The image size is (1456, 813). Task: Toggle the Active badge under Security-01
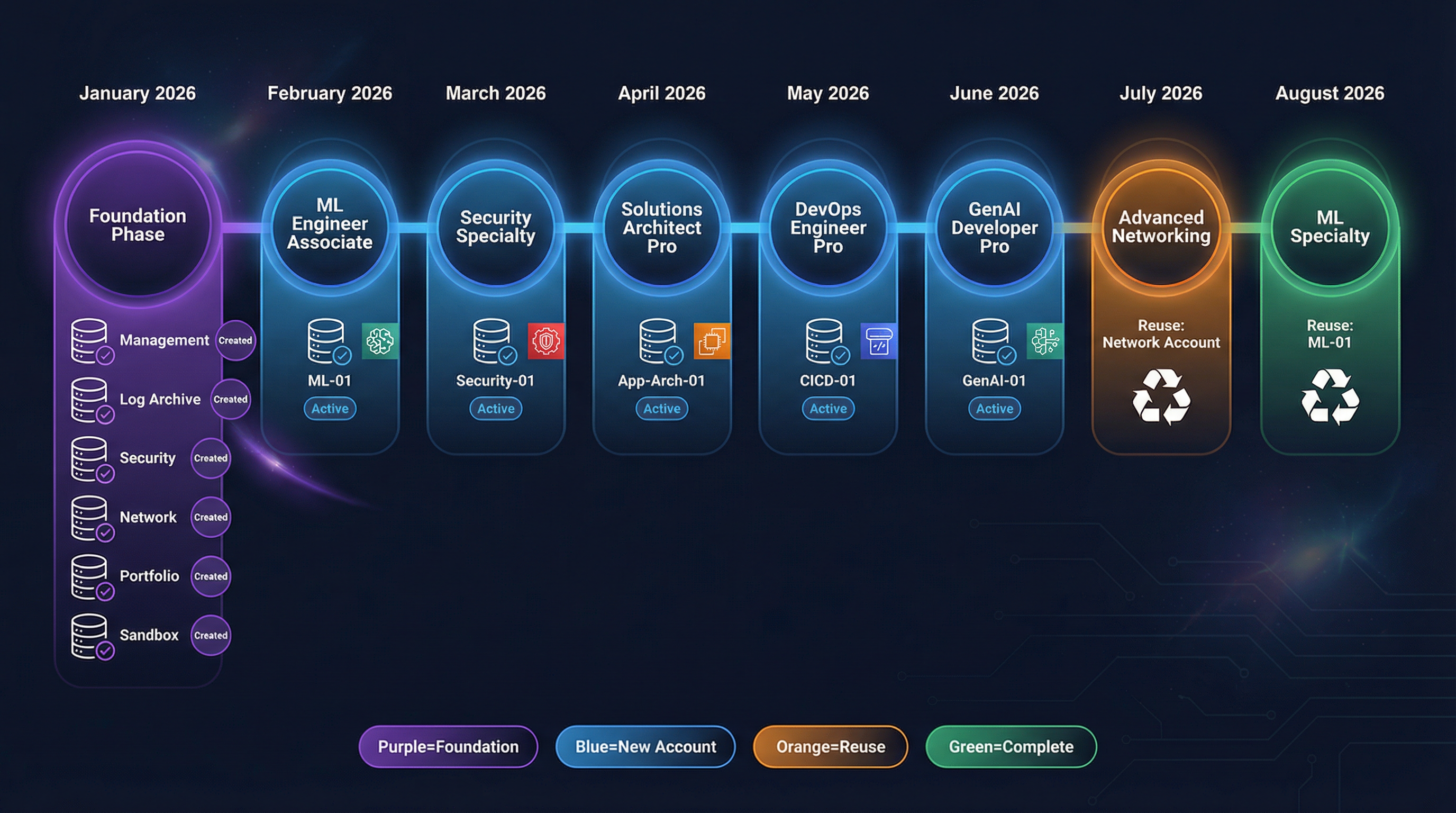pos(495,408)
